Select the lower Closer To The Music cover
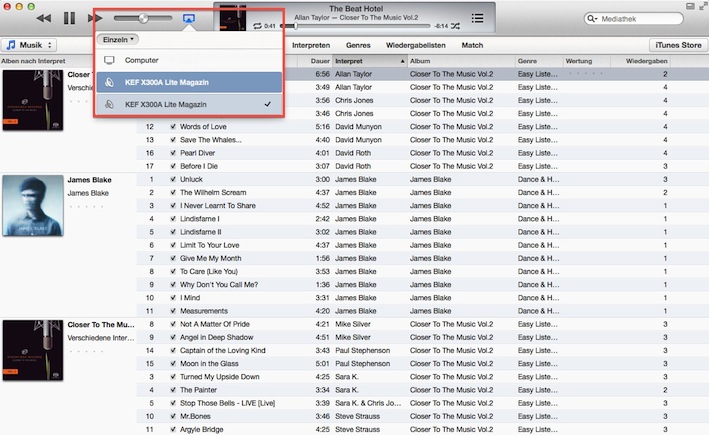This screenshot has height=435, width=709. pyautogui.click(x=33, y=350)
